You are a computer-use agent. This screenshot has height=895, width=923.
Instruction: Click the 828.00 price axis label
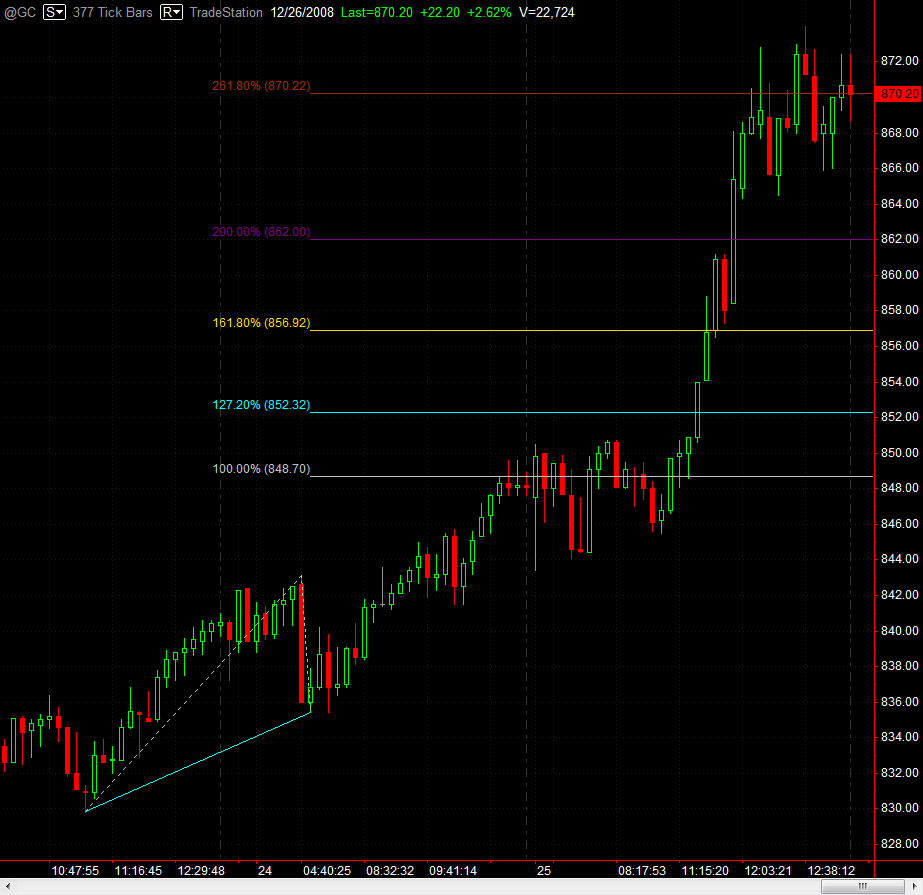click(899, 844)
